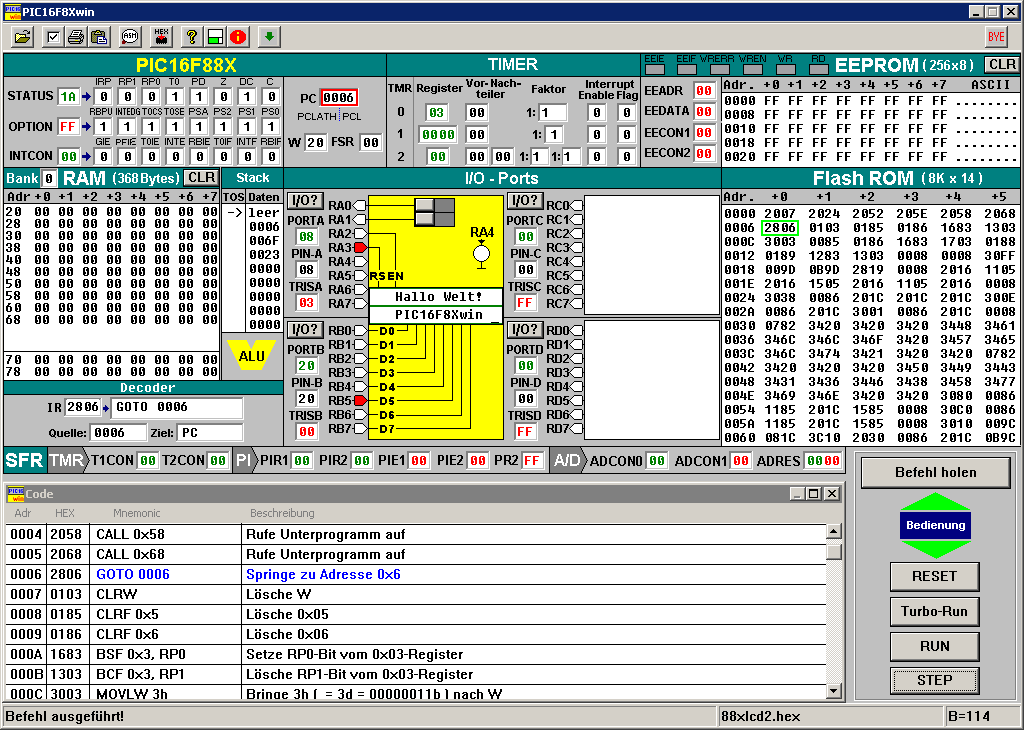The image size is (1024, 730).
Task: Click the W register value field
Action: tap(315, 143)
